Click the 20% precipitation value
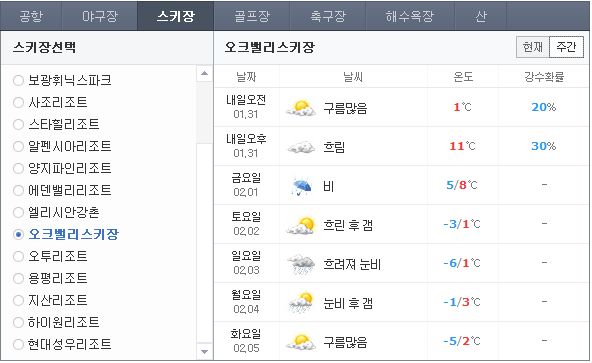 [544, 107]
